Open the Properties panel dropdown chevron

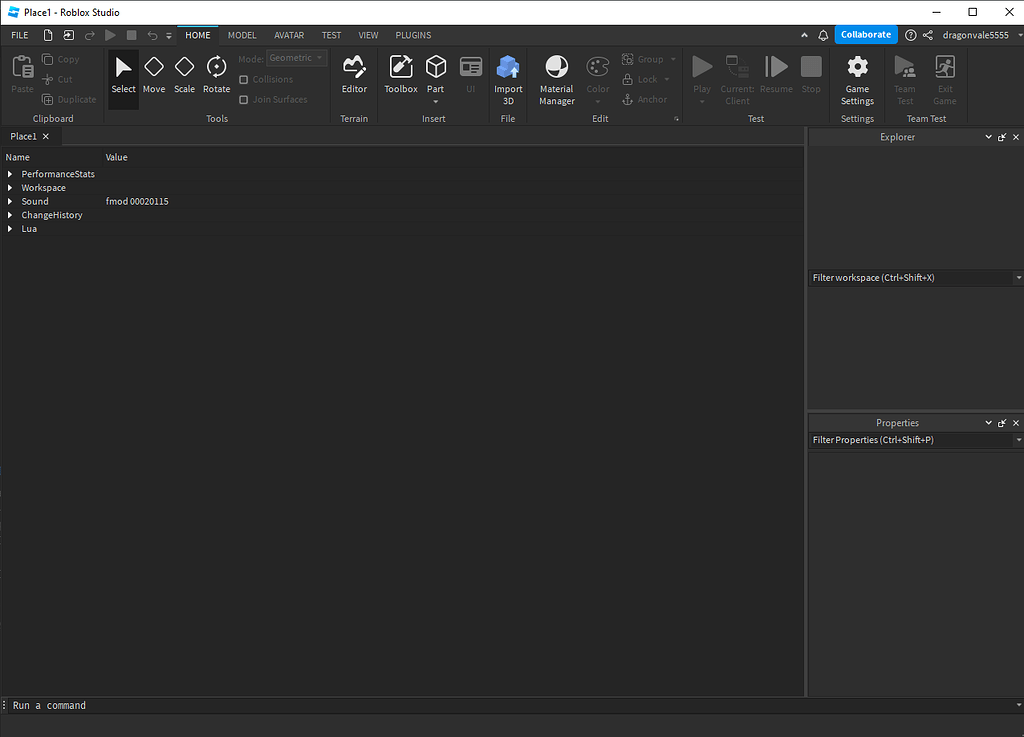coord(988,423)
